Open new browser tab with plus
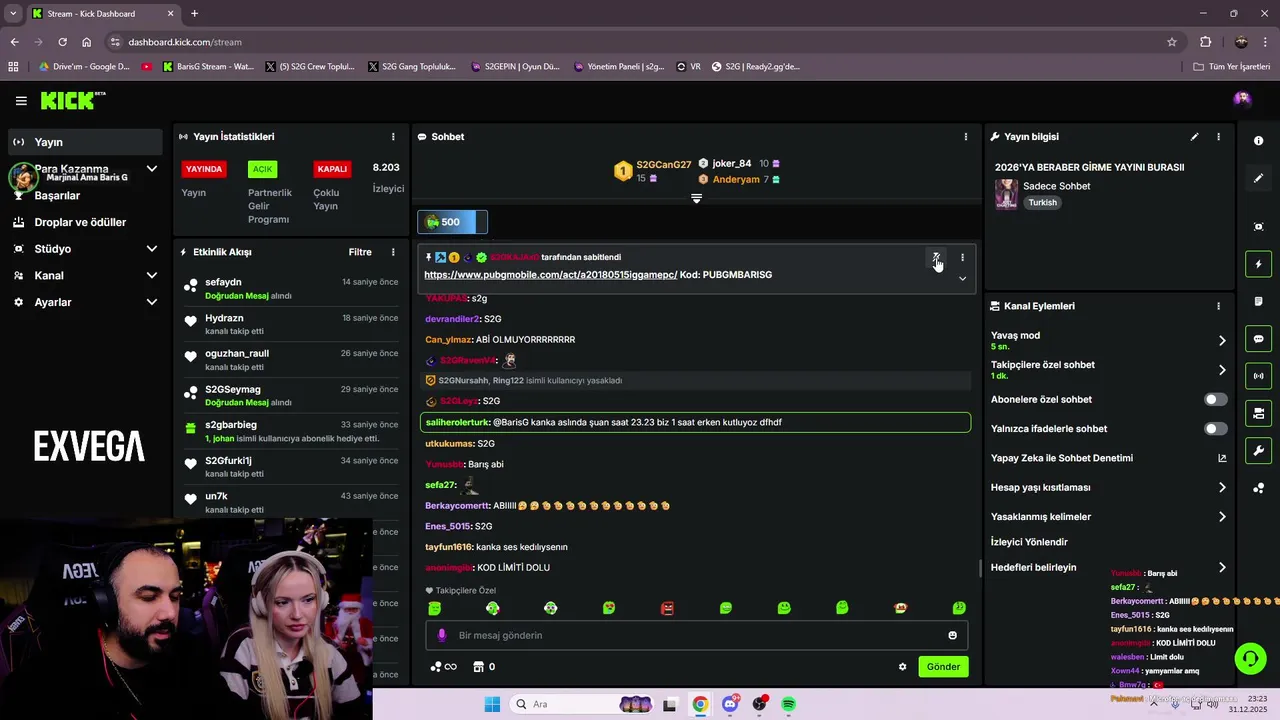 pos(194,13)
